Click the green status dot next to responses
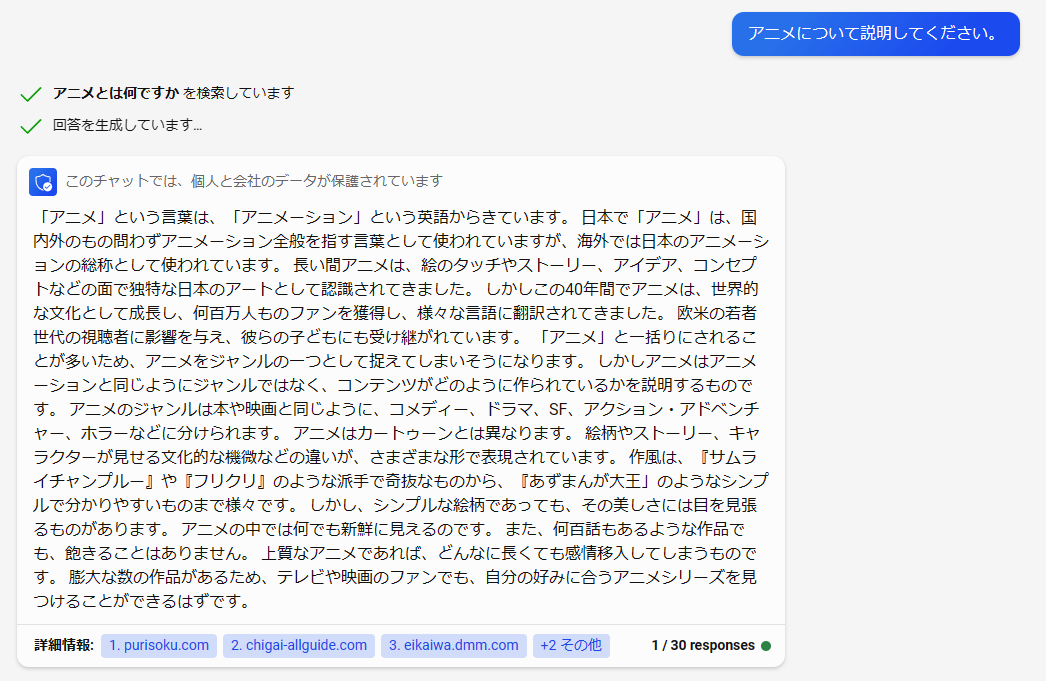Viewport: 1046px width, 681px height. click(x=766, y=646)
